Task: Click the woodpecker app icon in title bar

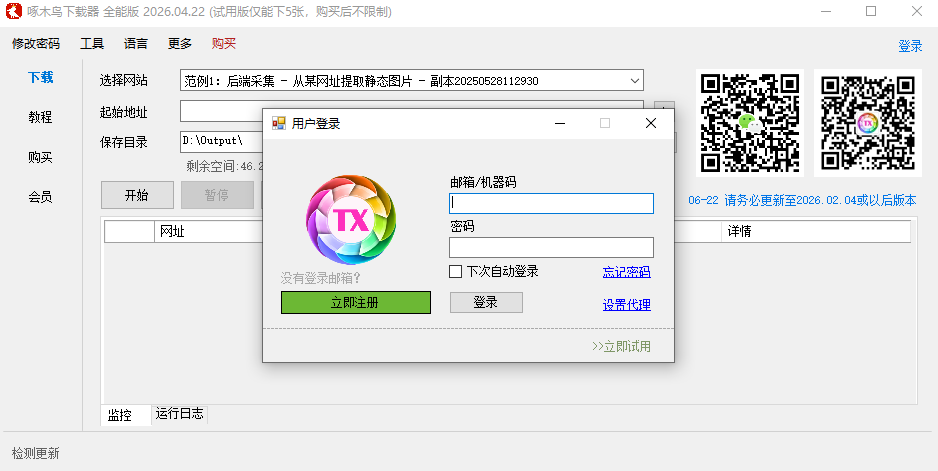Action: (x=13, y=11)
